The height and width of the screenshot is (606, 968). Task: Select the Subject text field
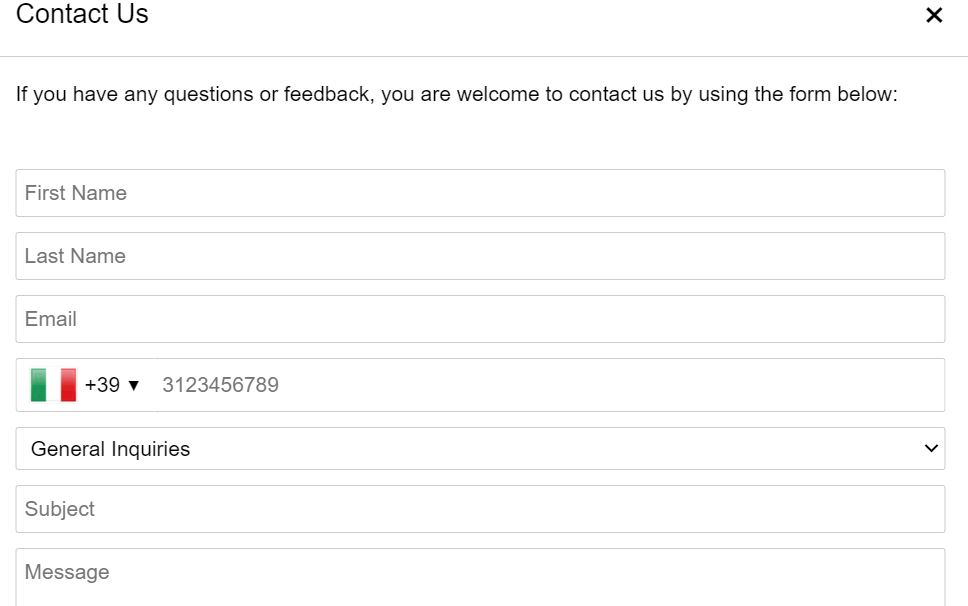click(480, 509)
